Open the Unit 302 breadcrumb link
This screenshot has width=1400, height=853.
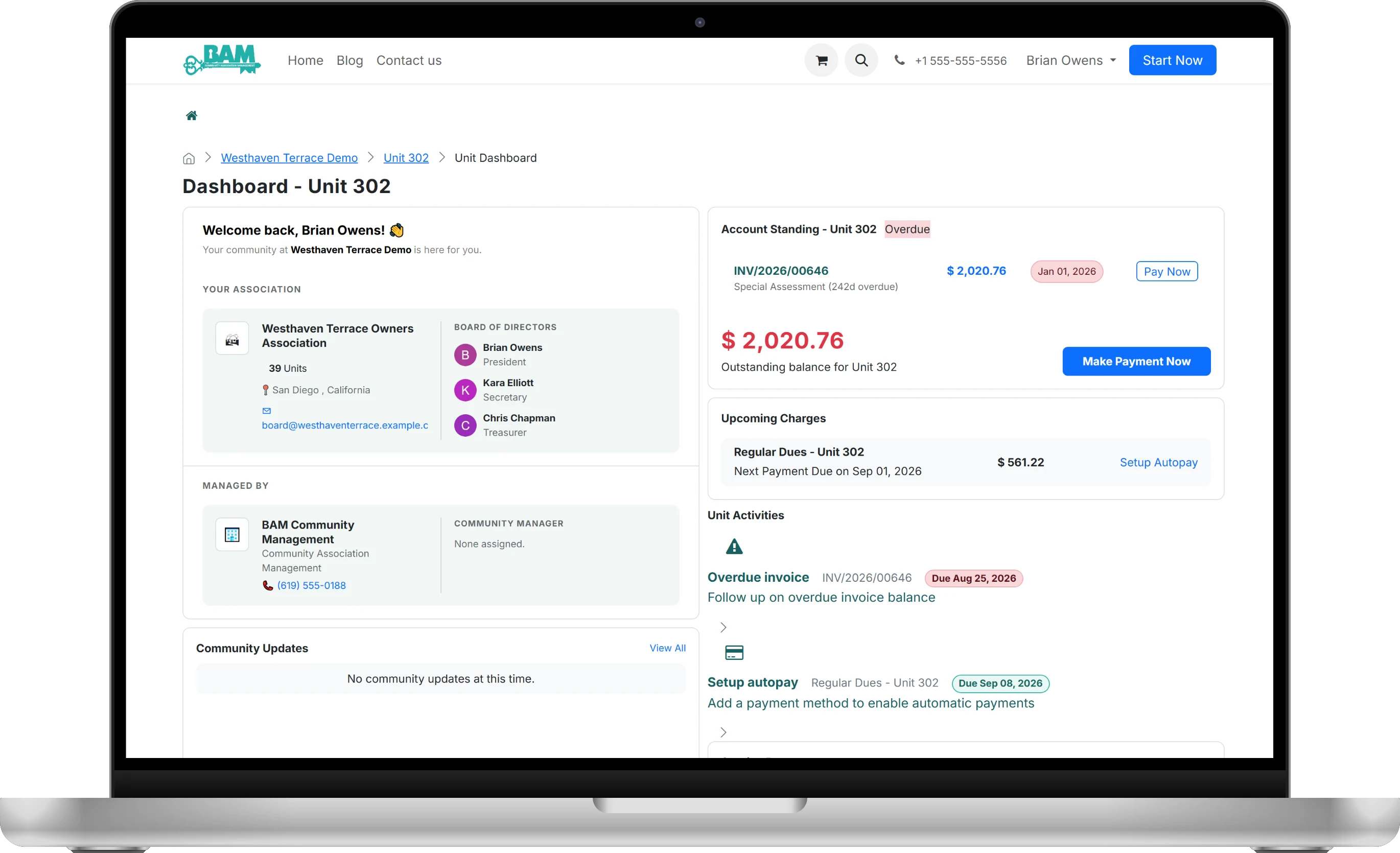coord(406,158)
